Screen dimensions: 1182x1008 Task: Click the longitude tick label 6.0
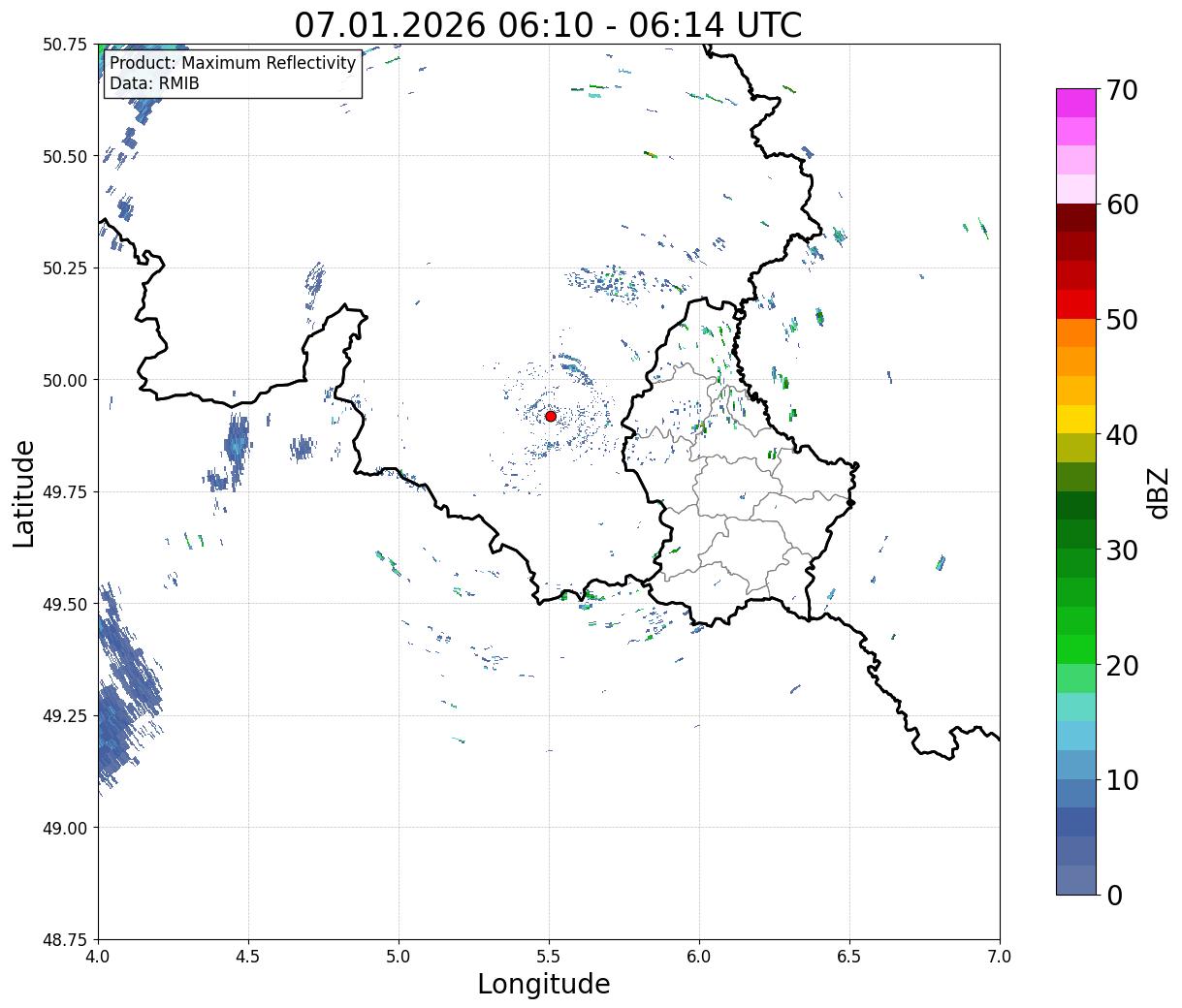pos(699,956)
